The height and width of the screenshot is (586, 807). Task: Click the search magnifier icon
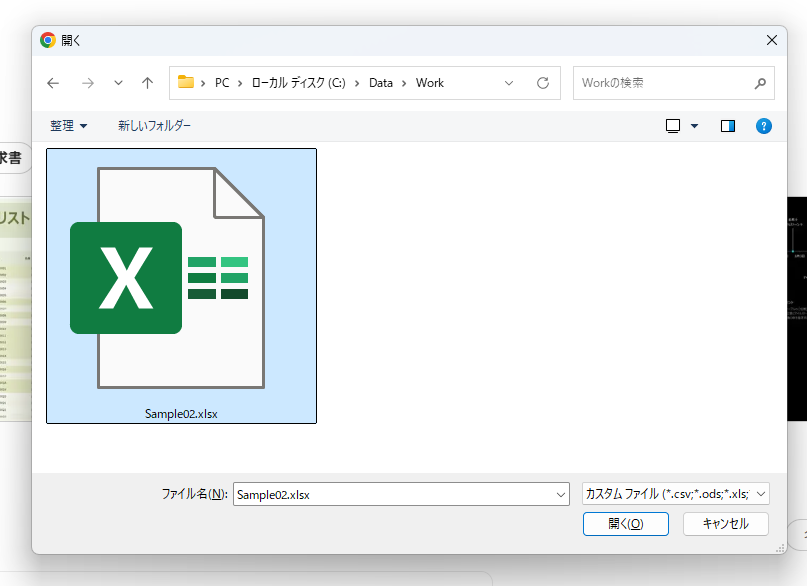(760, 83)
